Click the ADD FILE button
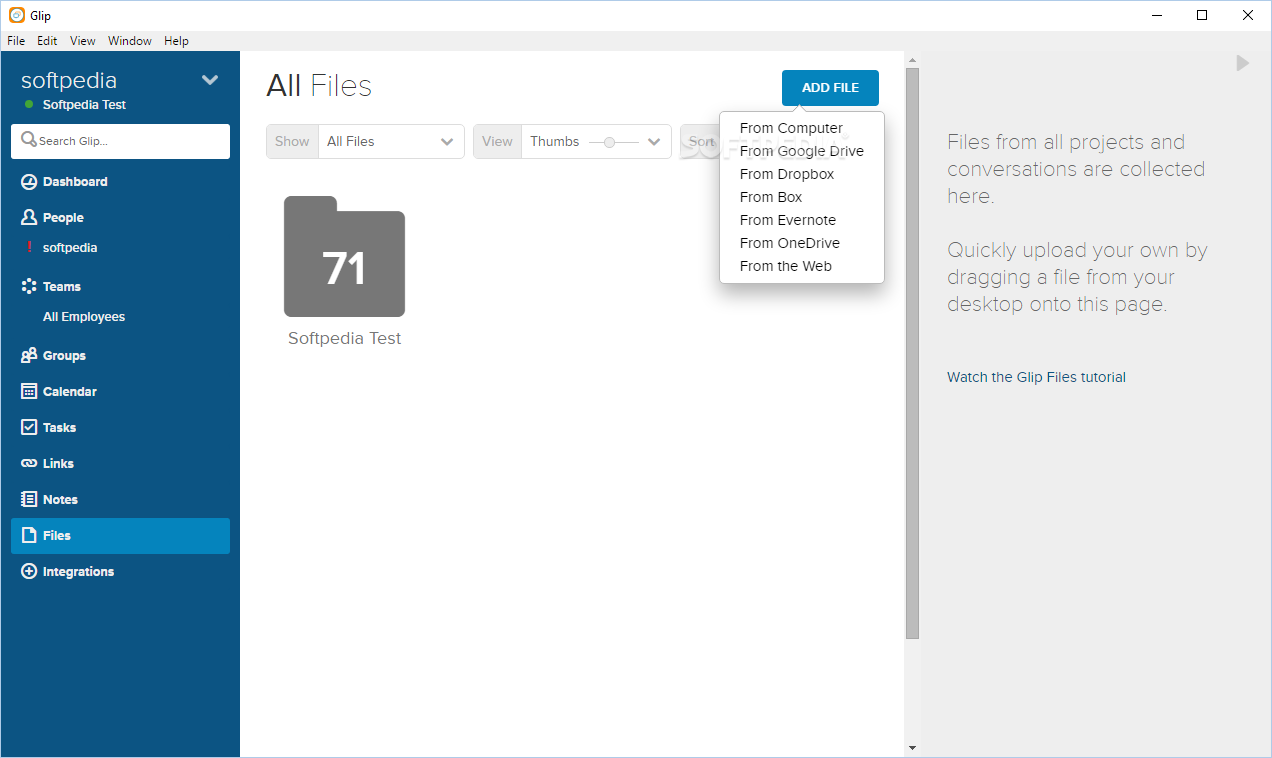 [830, 88]
